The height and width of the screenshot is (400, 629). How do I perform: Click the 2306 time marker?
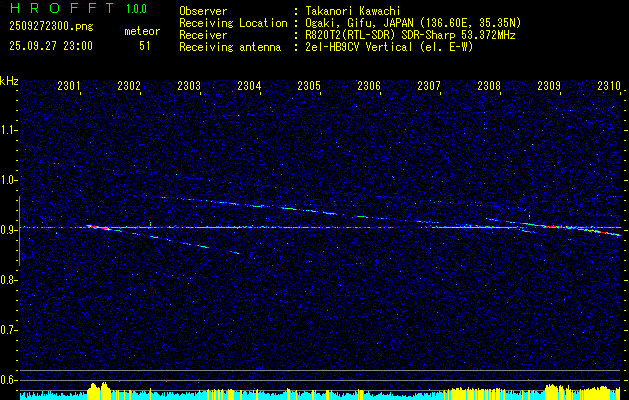pos(369,85)
